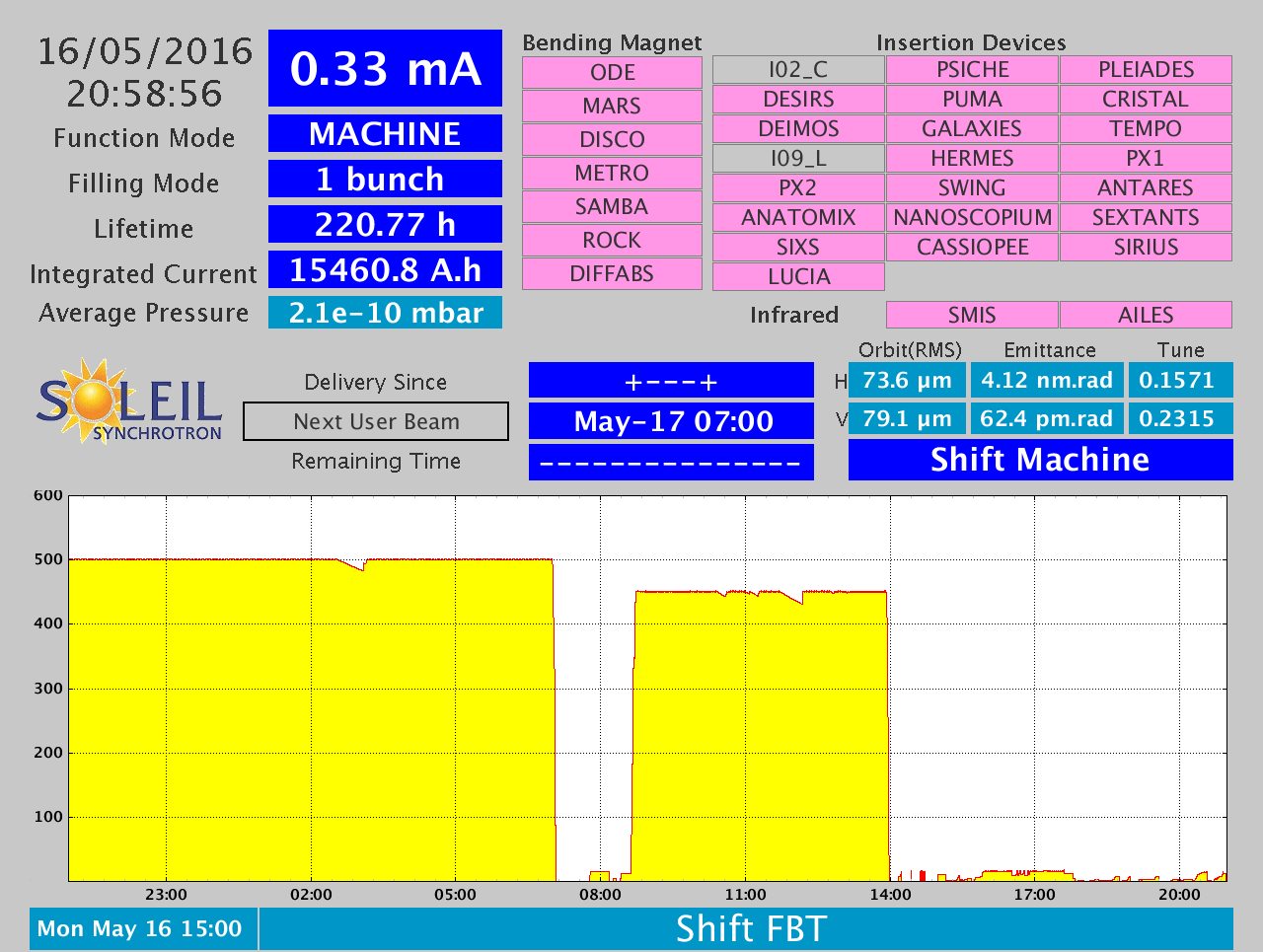The width and height of the screenshot is (1263, 952).
Task: Click the HERMES beamline indicator
Action: (972, 158)
